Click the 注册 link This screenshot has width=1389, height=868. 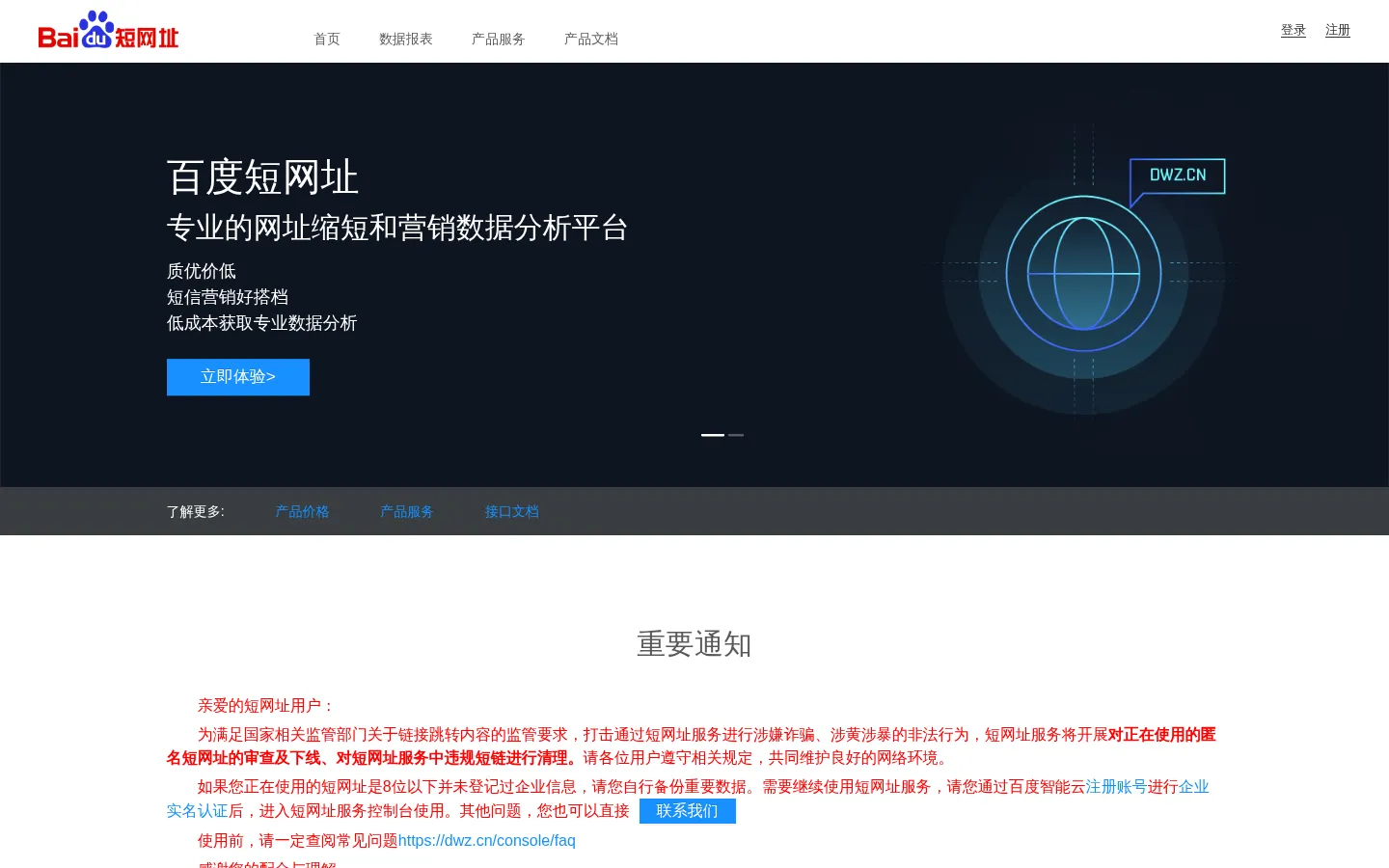(x=1338, y=30)
